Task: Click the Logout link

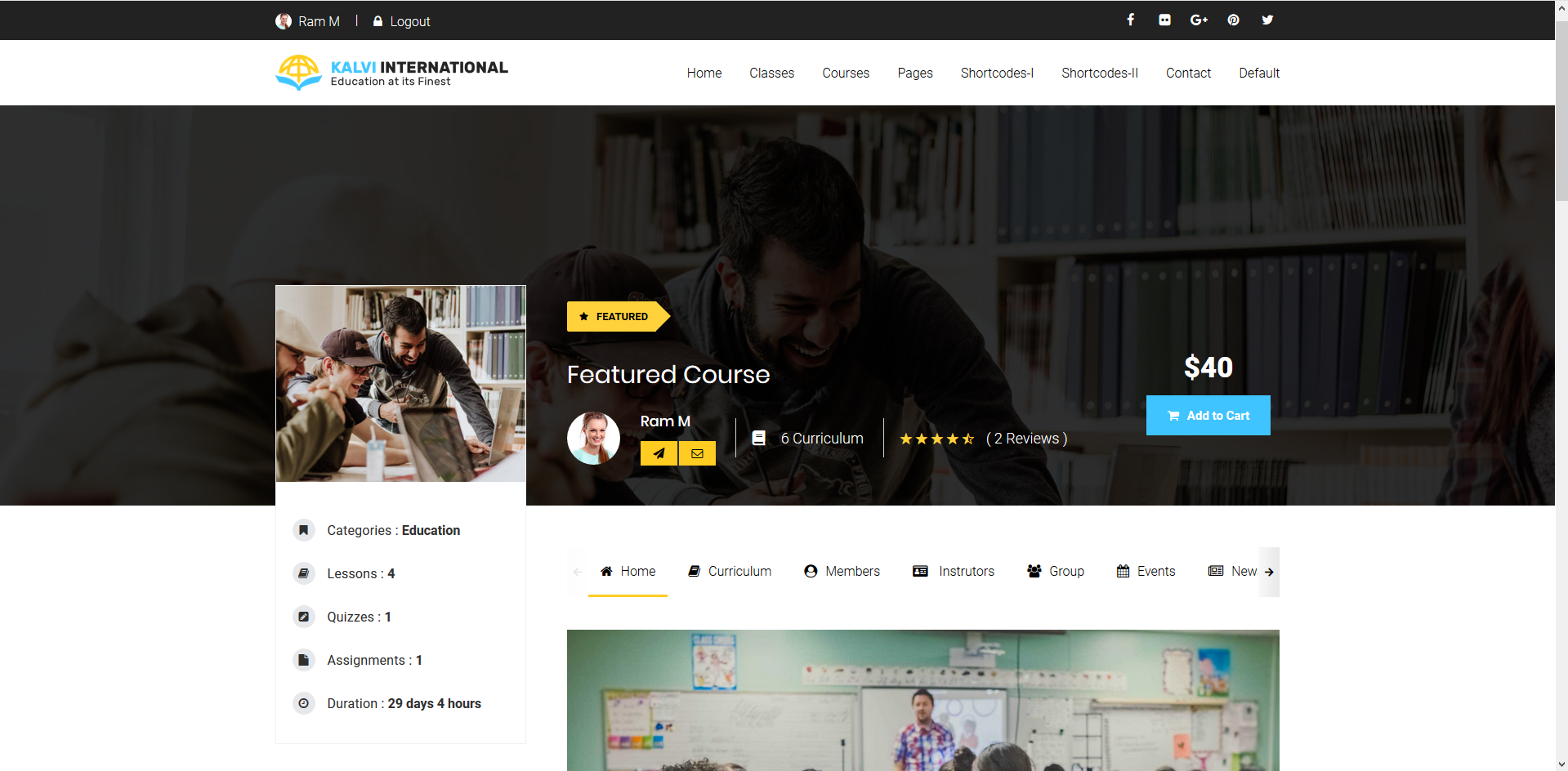Action: click(409, 21)
